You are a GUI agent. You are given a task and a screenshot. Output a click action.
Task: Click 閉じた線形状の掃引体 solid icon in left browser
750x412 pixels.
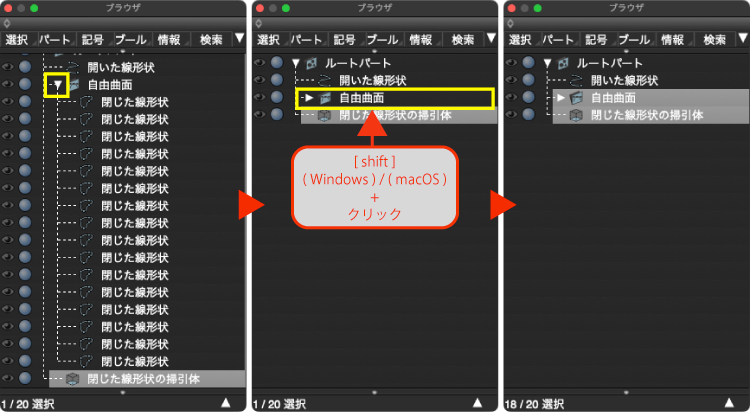(x=72, y=379)
